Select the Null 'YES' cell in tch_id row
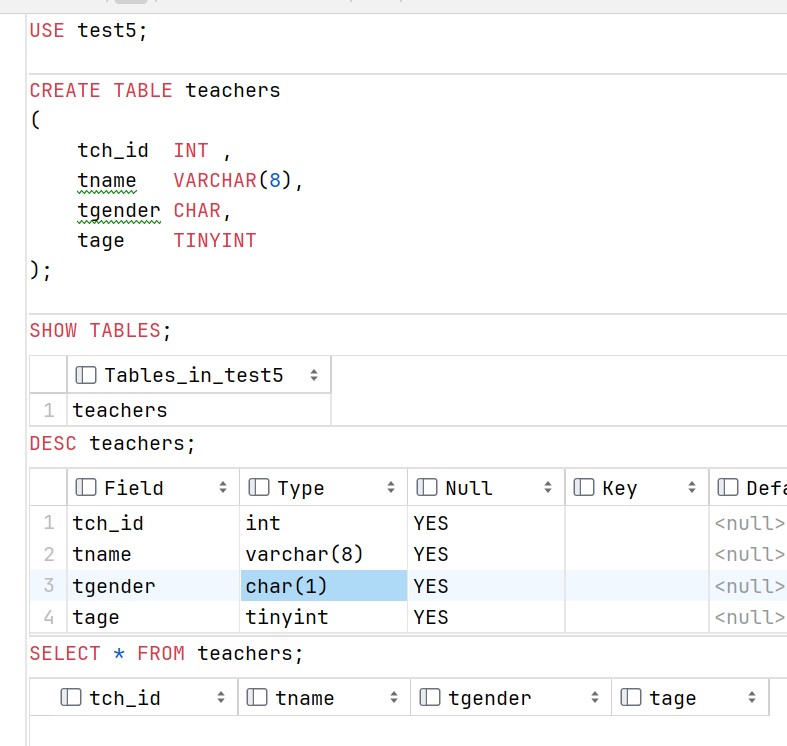This screenshot has height=746, width=787. point(486,523)
